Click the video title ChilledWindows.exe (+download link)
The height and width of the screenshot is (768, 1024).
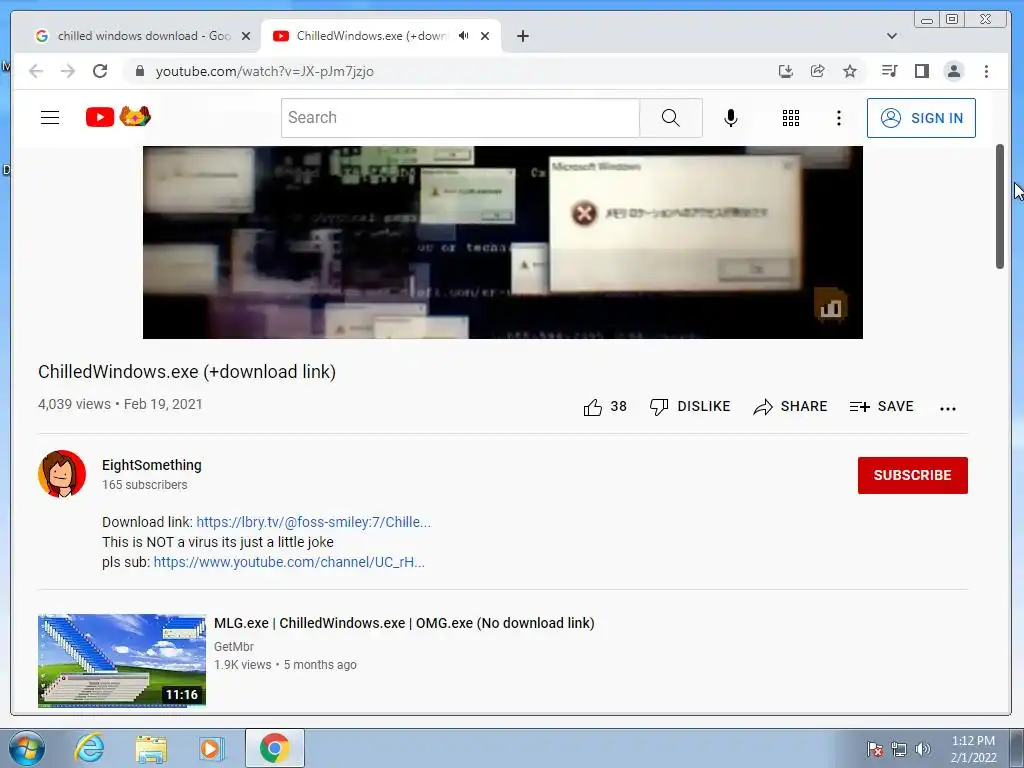pyautogui.click(x=187, y=372)
